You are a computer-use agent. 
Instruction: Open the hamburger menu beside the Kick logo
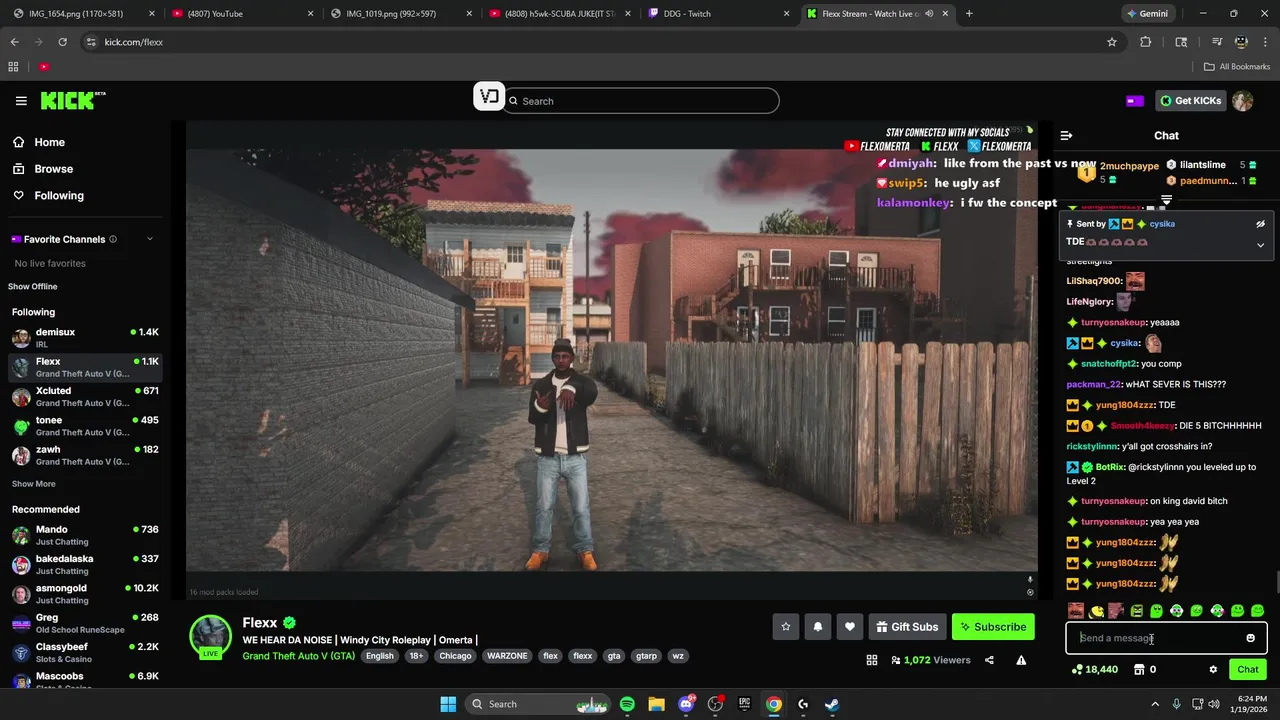click(x=21, y=101)
